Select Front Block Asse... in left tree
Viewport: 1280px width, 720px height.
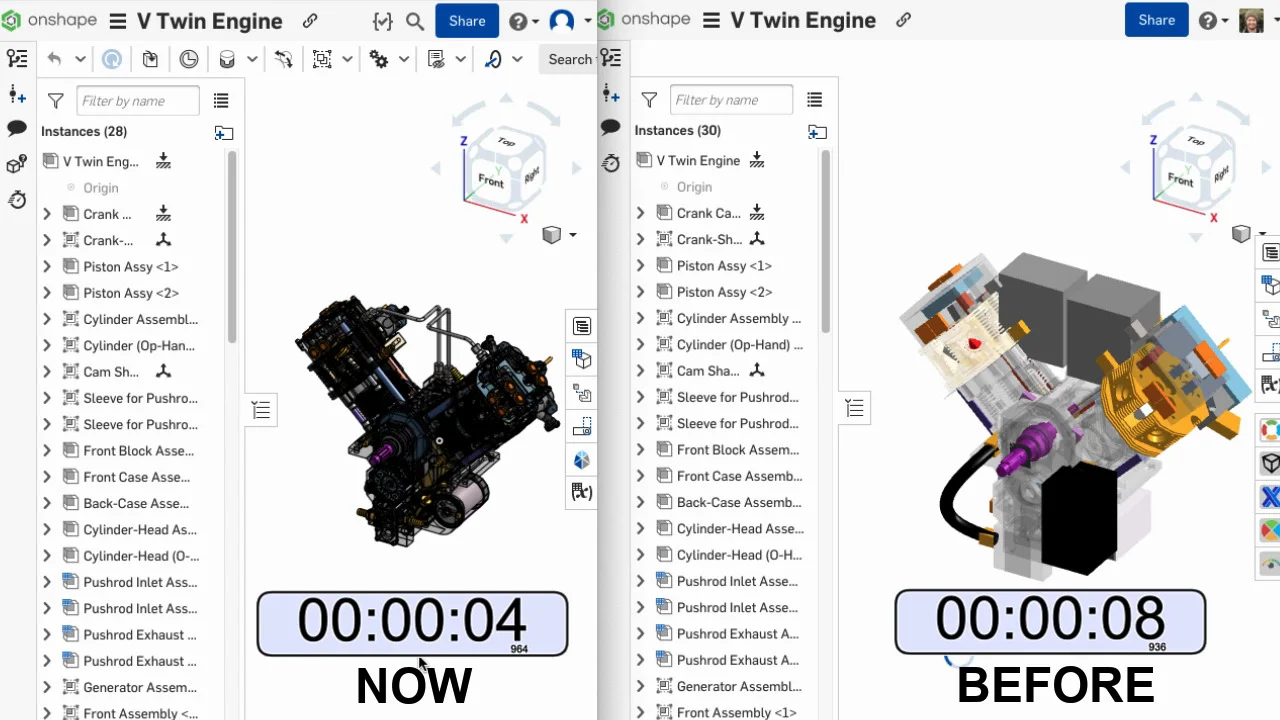pos(139,451)
